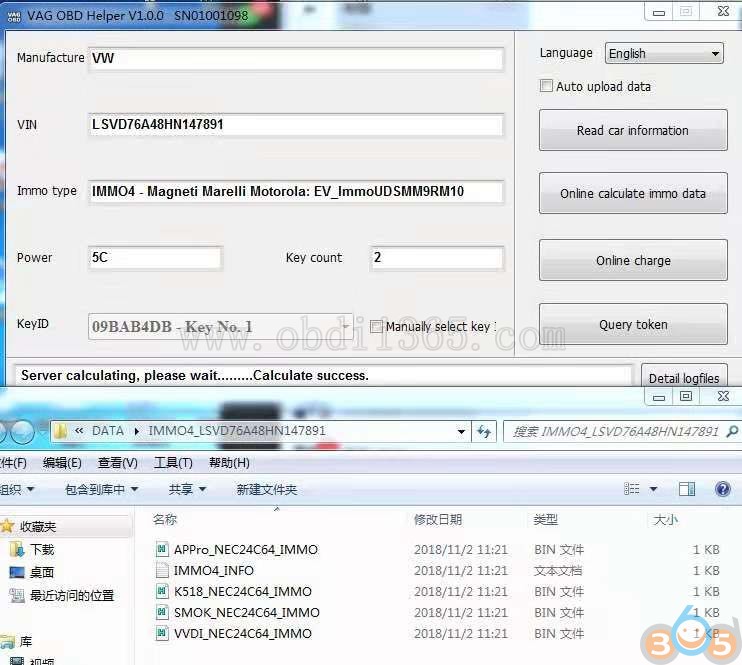742x665 pixels.
Task: Click the VVDI_NEC24C64_IMMO file icon
Action: coord(162,633)
